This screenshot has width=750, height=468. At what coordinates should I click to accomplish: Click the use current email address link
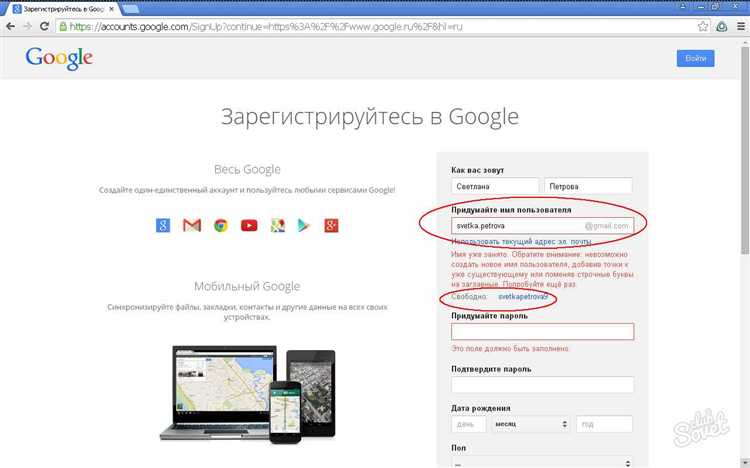521,242
